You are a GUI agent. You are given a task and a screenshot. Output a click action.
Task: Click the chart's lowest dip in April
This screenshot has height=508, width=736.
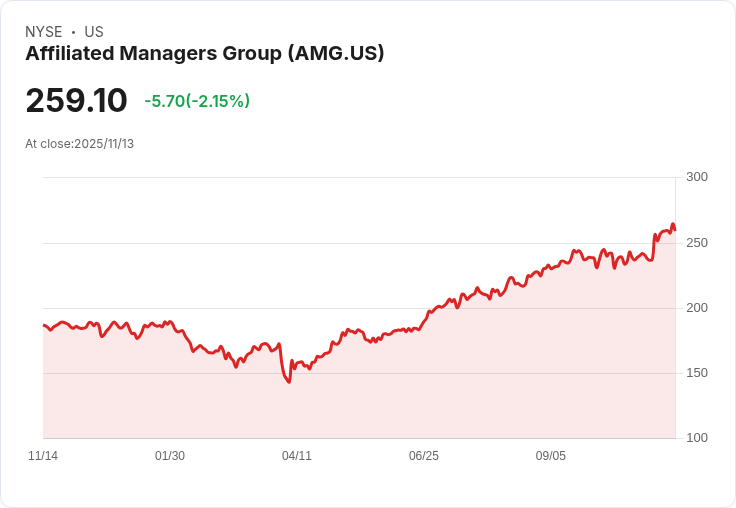coord(289,382)
